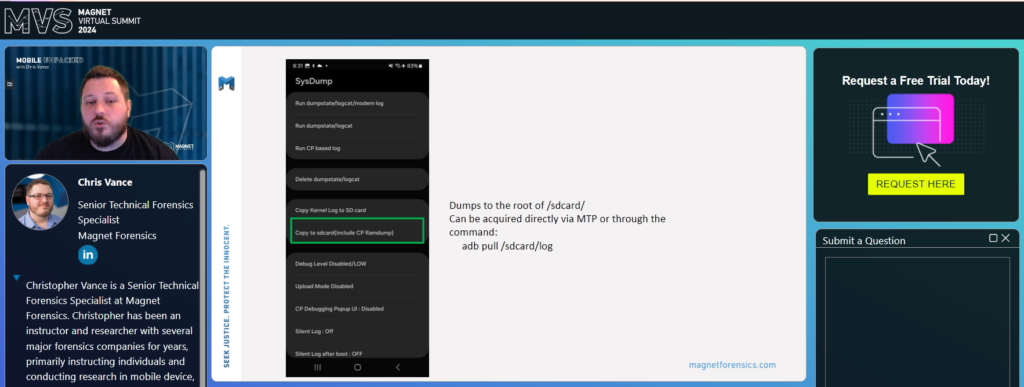The image size is (1024, 387).
Task: Collapse the speaker bio triangle arrow
Action: [x=17, y=278]
